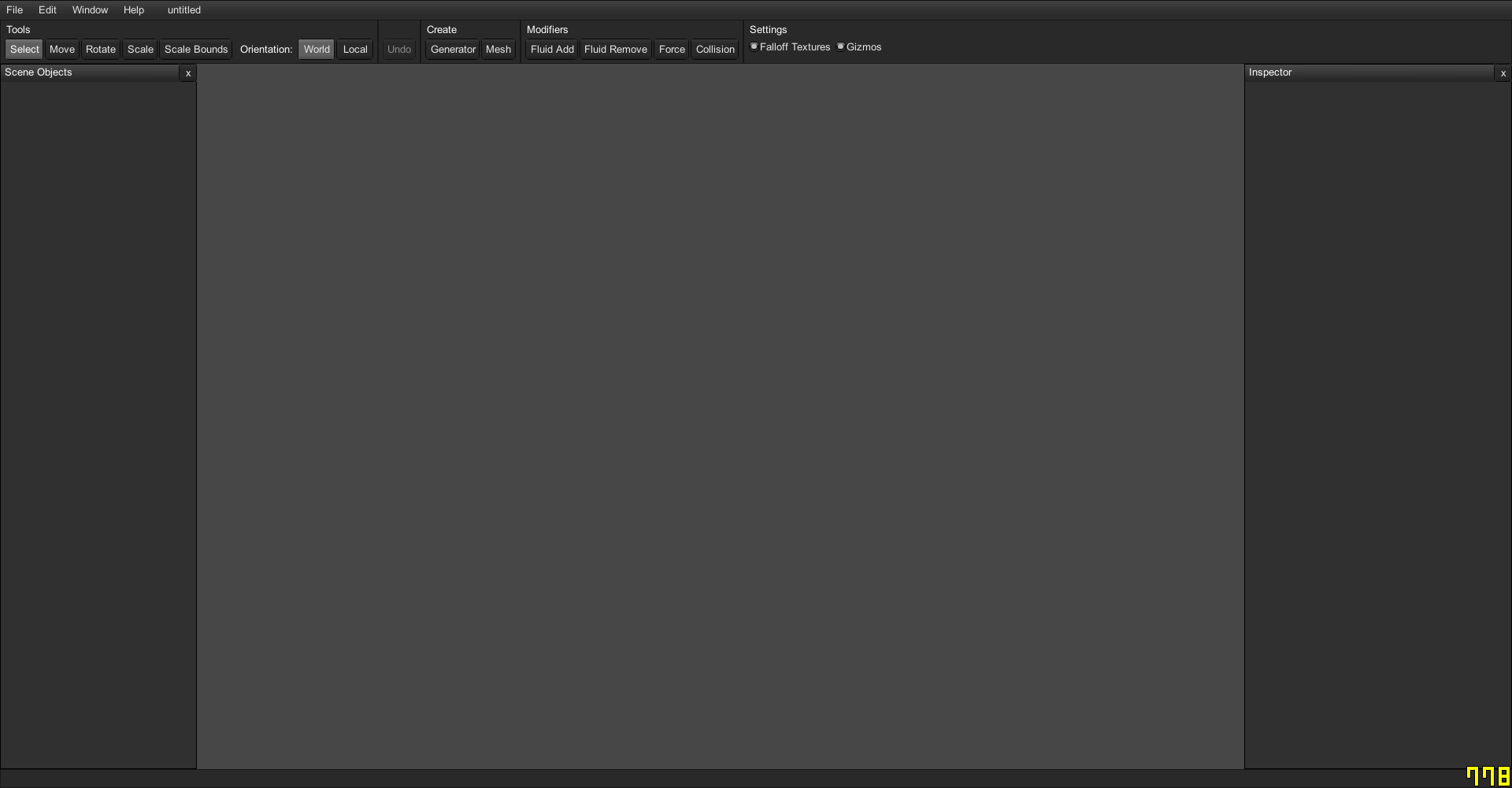Image resolution: width=1512 pixels, height=788 pixels.
Task: Add a Fluid Add modifier
Action: [552, 49]
